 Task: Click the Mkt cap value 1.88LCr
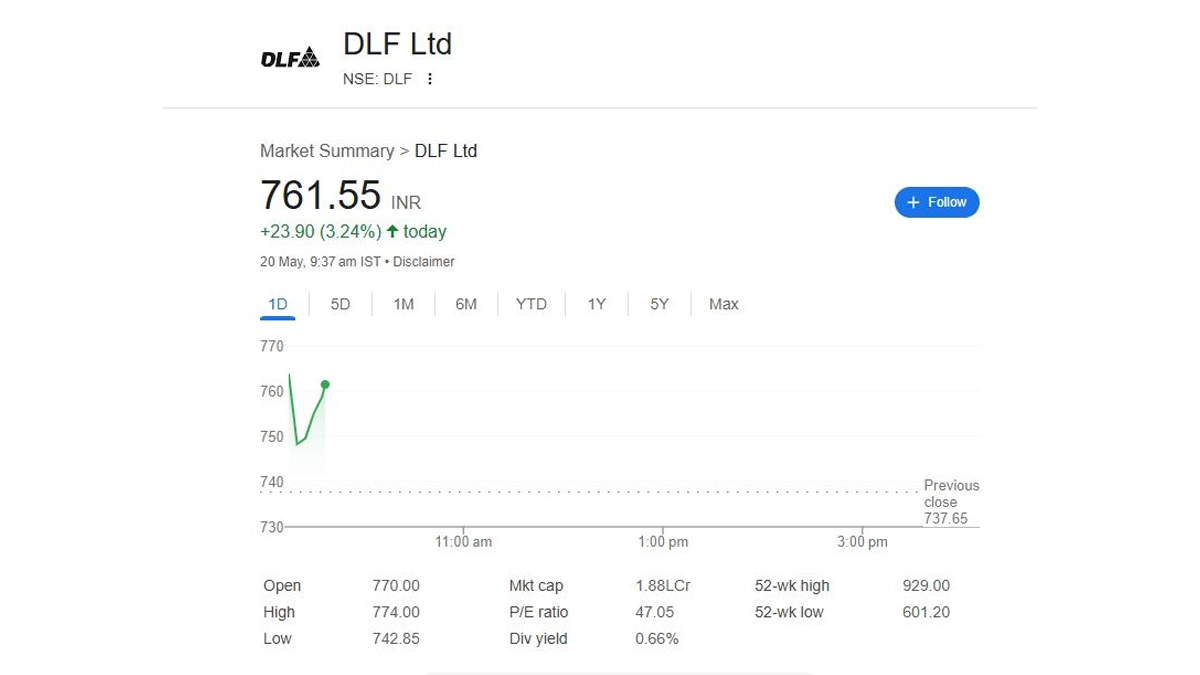(663, 586)
